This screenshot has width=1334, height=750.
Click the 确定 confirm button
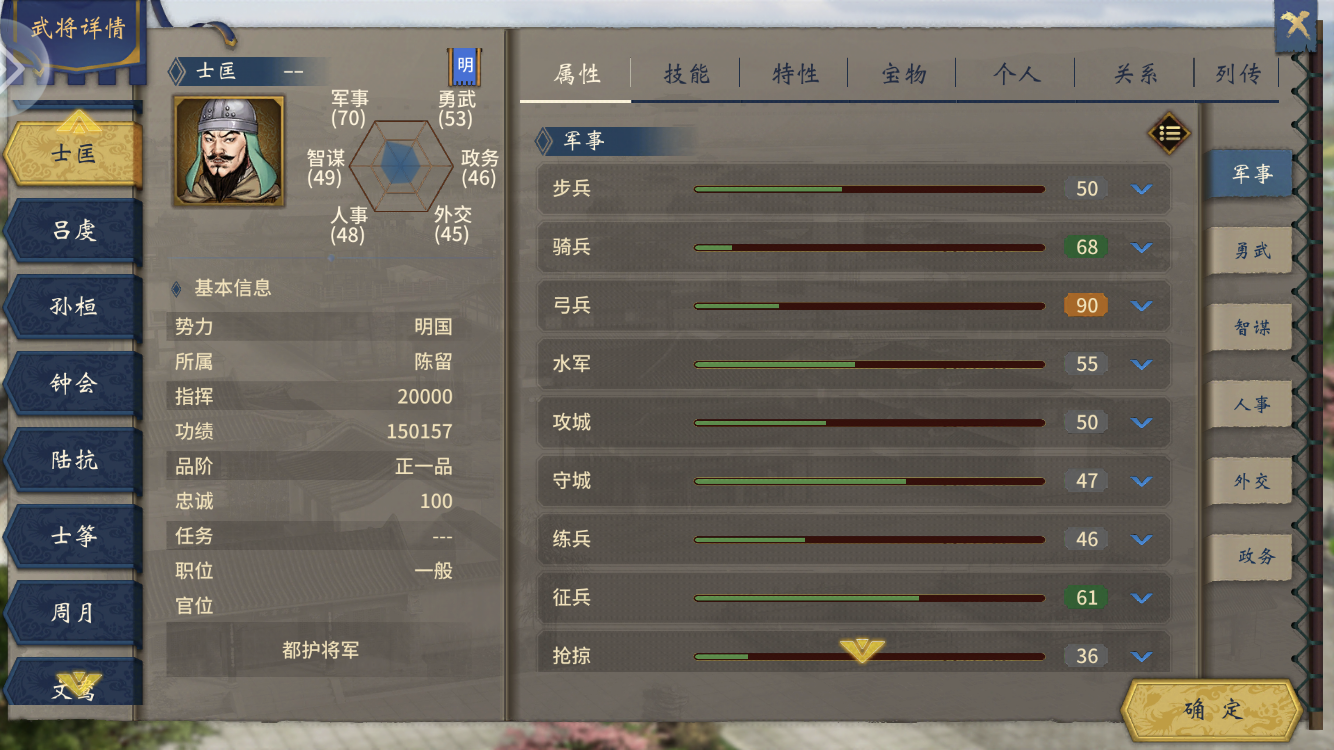click(x=1212, y=710)
